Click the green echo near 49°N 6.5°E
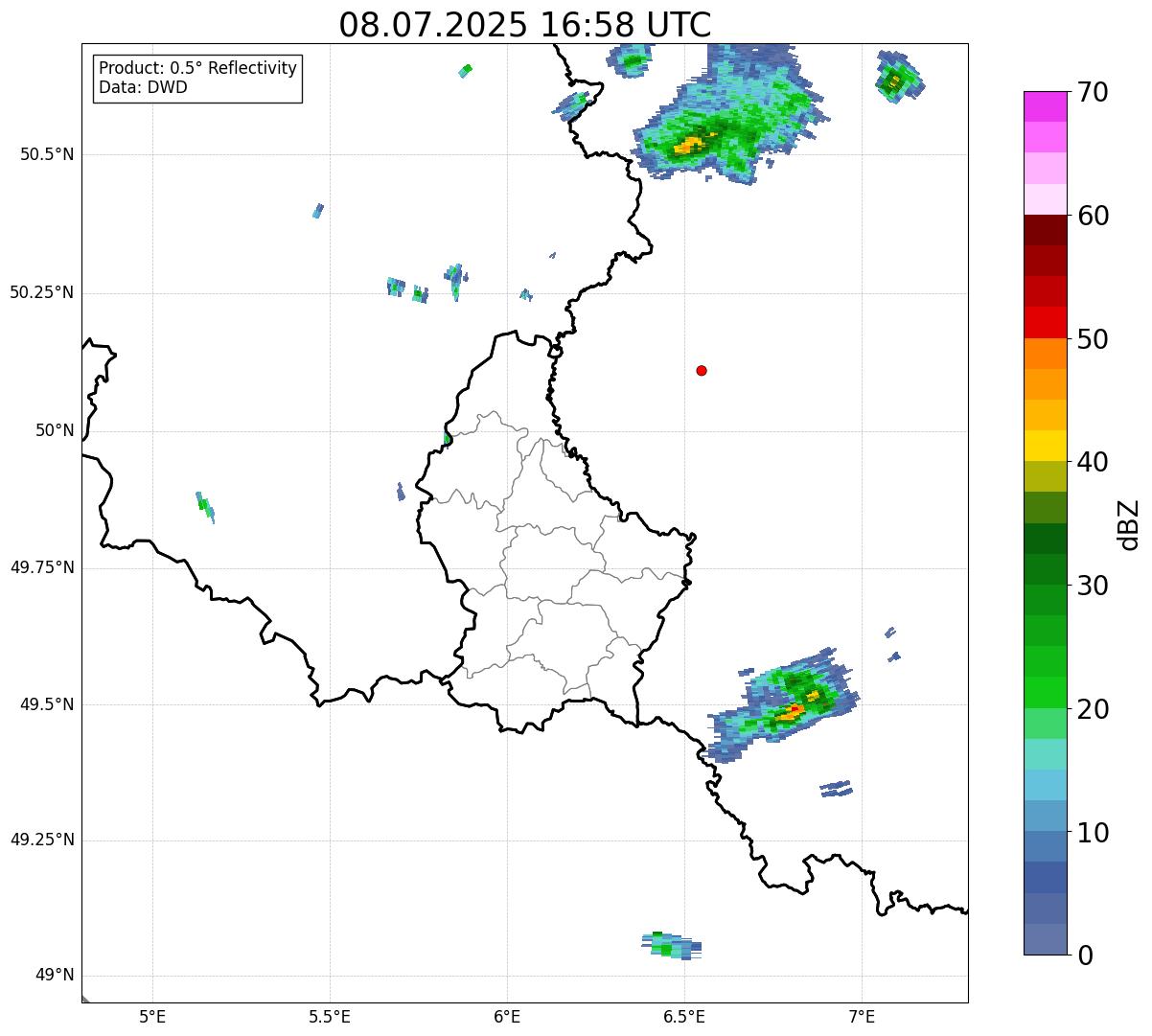This screenshot has width=1152, height=1036. tap(670, 945)
